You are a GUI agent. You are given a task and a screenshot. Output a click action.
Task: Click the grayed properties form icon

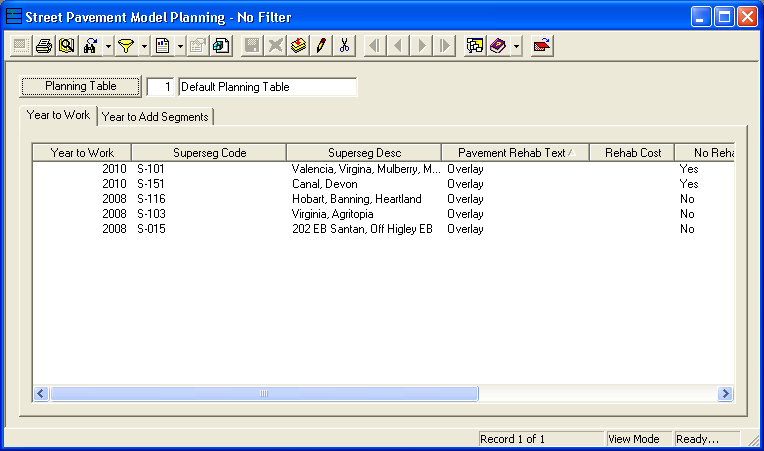tap(198, 46)
